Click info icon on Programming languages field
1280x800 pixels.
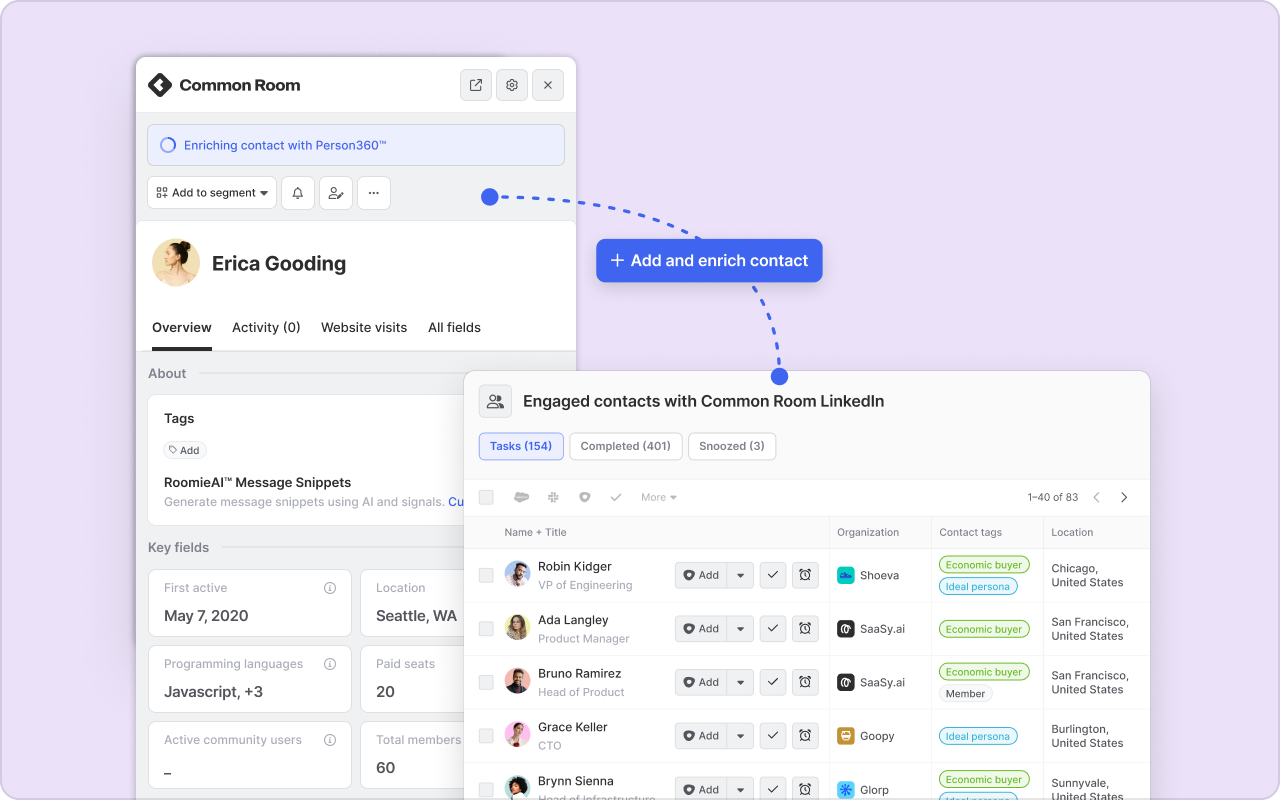tap(330, 664)
